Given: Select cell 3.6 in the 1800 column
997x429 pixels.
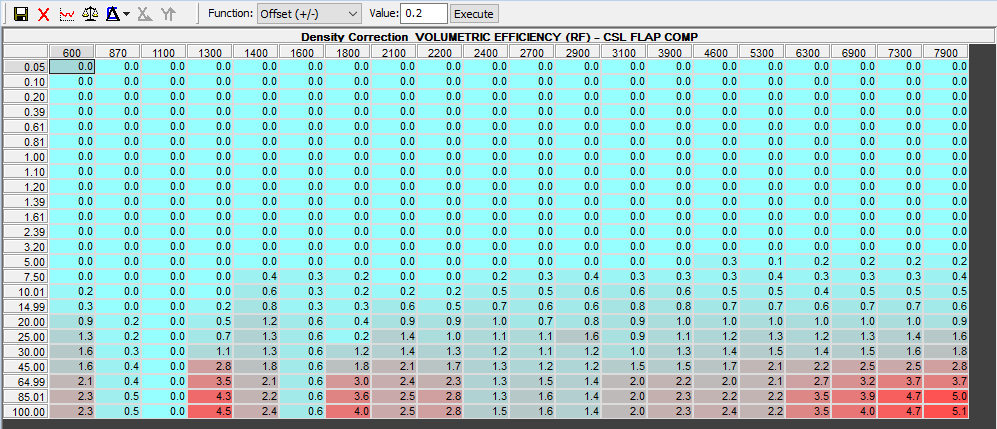Looking at the screenshot, I should pyautogui.click(x=348, y=397).
